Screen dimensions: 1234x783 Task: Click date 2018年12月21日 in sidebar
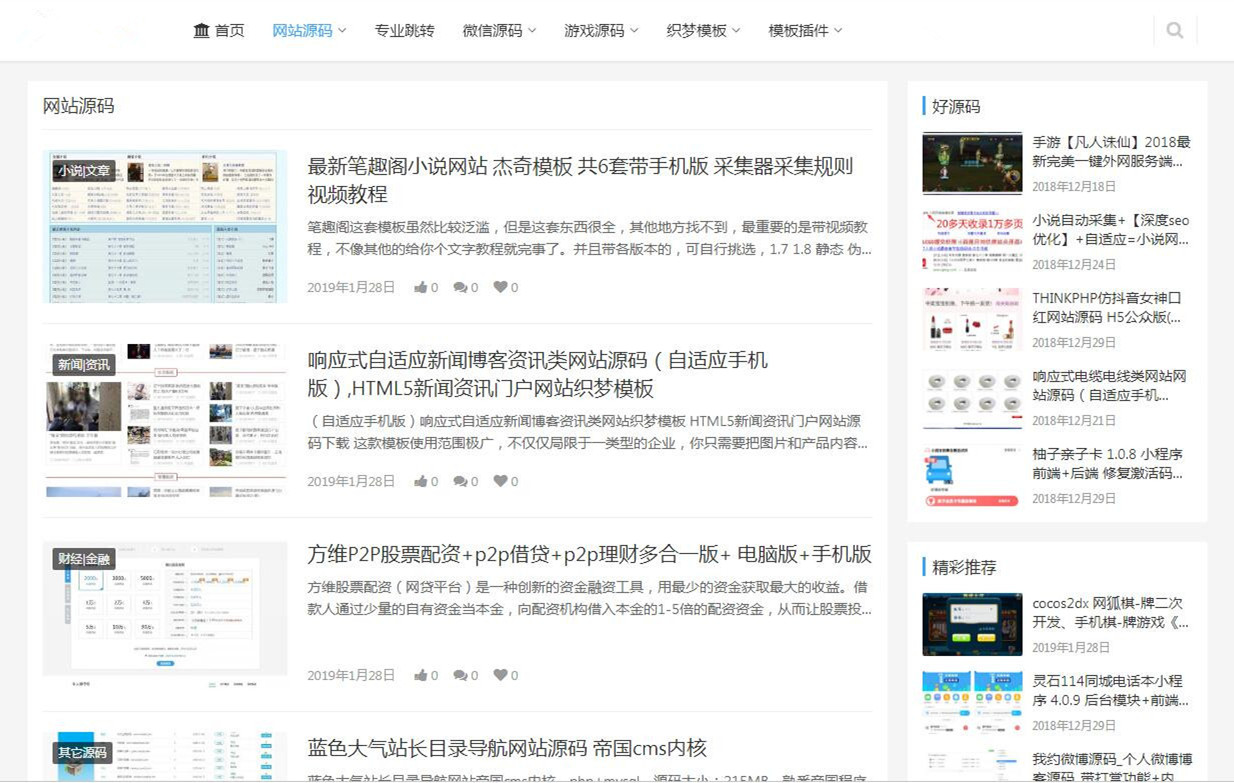tap(1074, 420)
